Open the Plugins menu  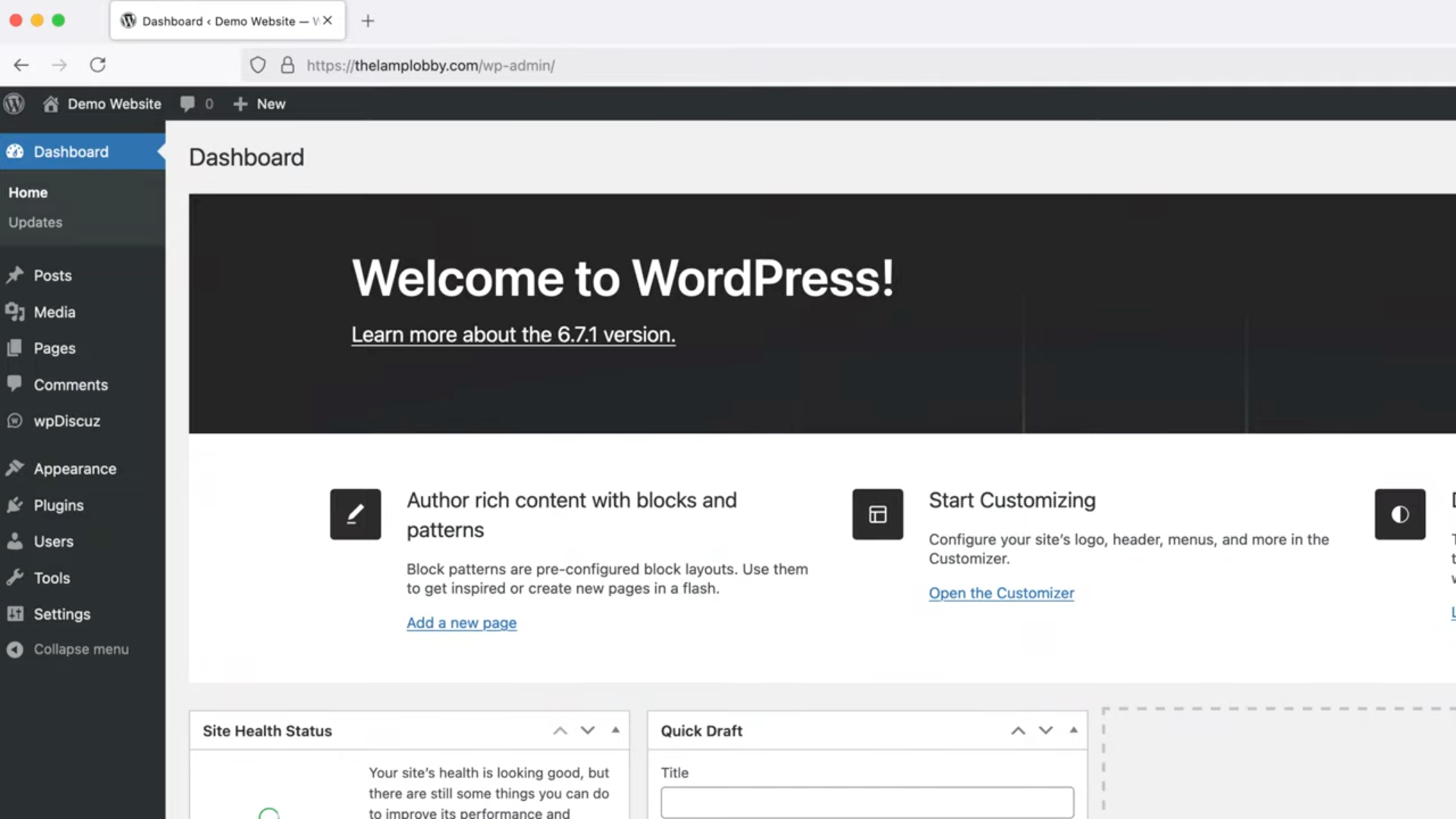(58, 505)
